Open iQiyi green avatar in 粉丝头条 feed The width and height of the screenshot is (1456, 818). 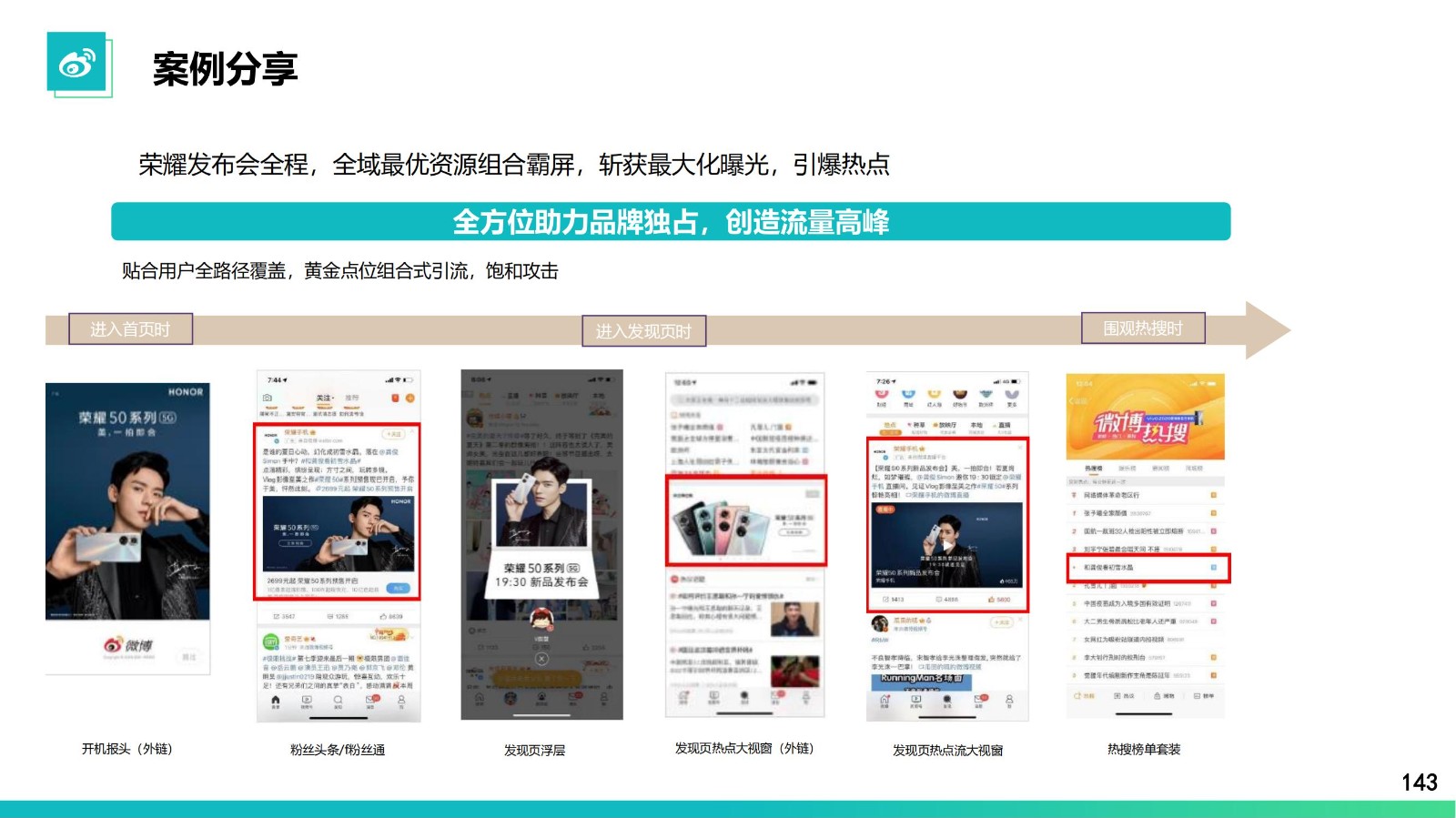coord(270,642)
